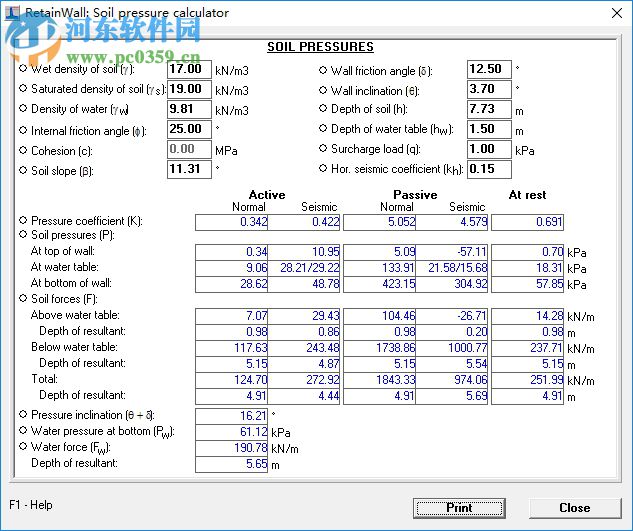Click the Close button
Viewport: 633px width, 531px height.
tap(575, 508)
